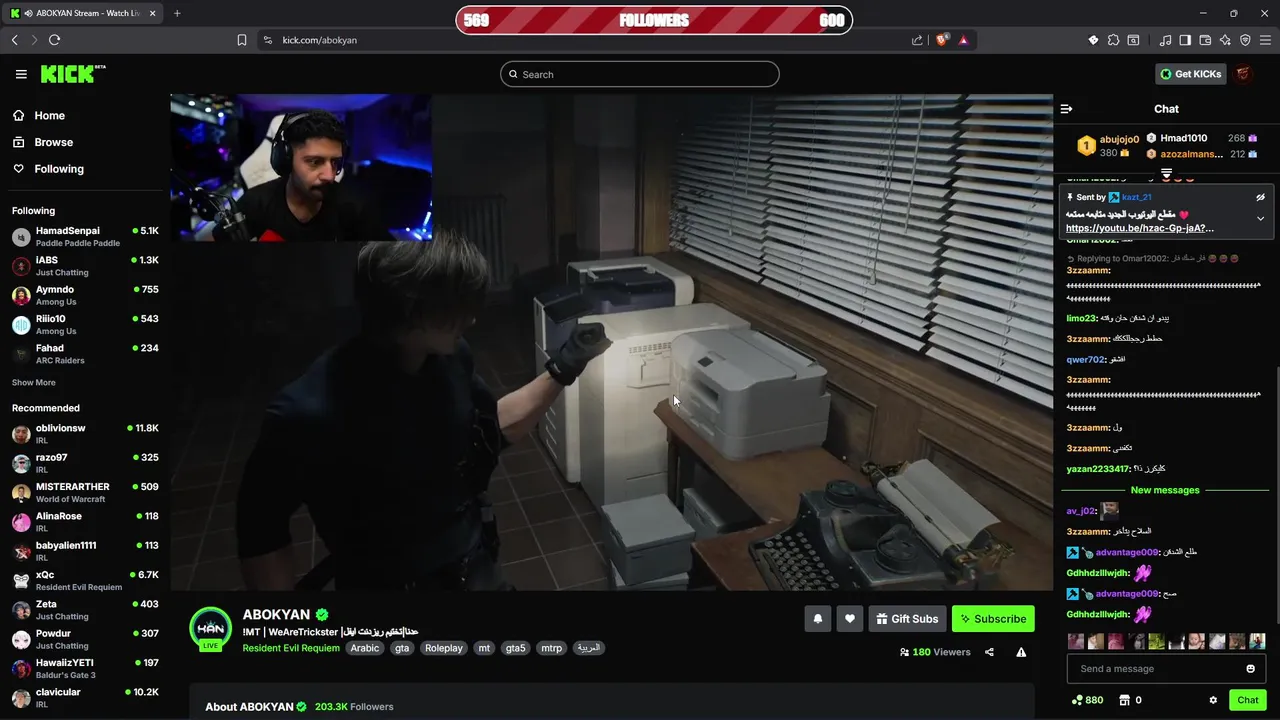Click kazt_21 username in pinned message
1280x720 pixels.
(1136, 197)
